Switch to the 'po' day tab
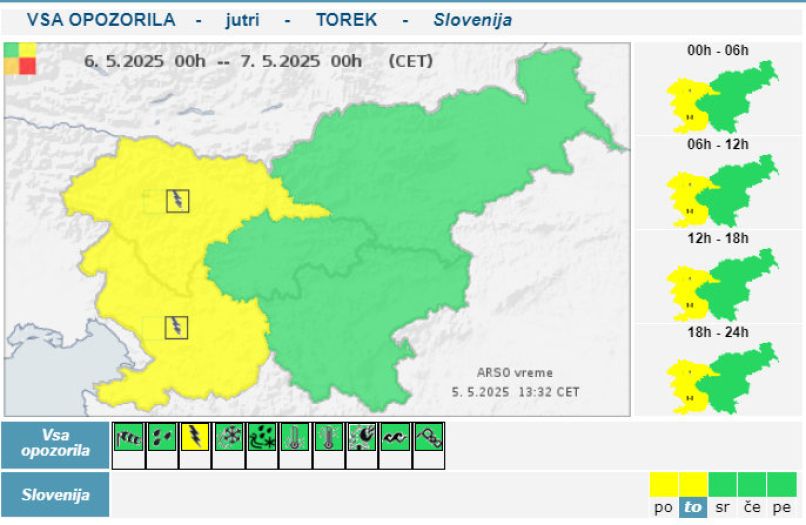 pos(663,508)
